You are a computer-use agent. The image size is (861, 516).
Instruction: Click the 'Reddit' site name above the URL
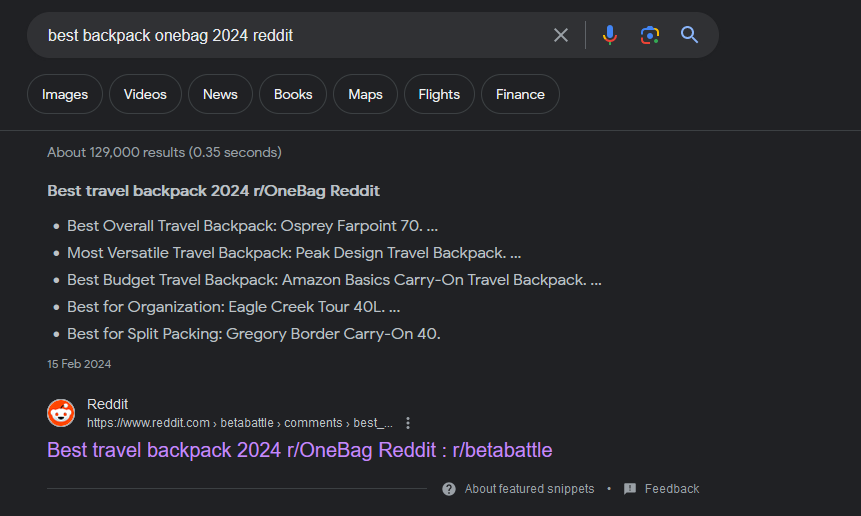pos(108,404)
